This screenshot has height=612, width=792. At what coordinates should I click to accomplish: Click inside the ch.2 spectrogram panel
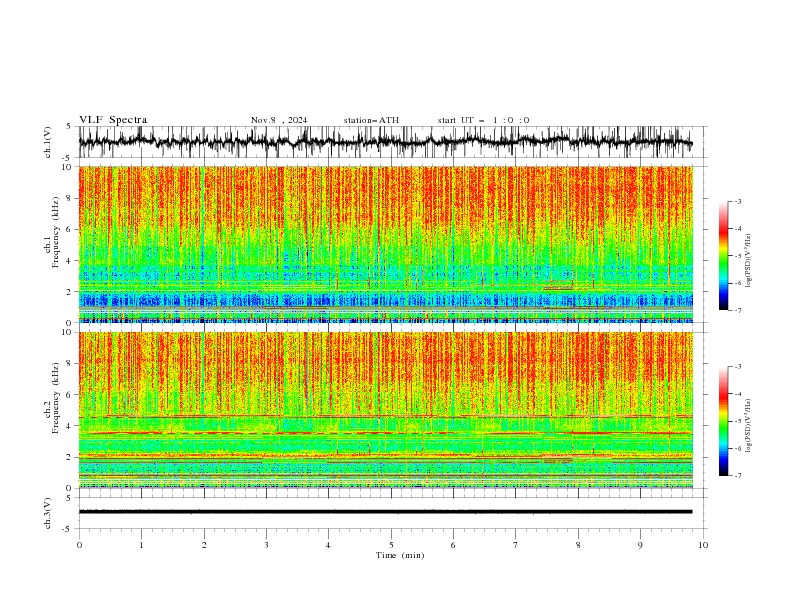(386, 410)
